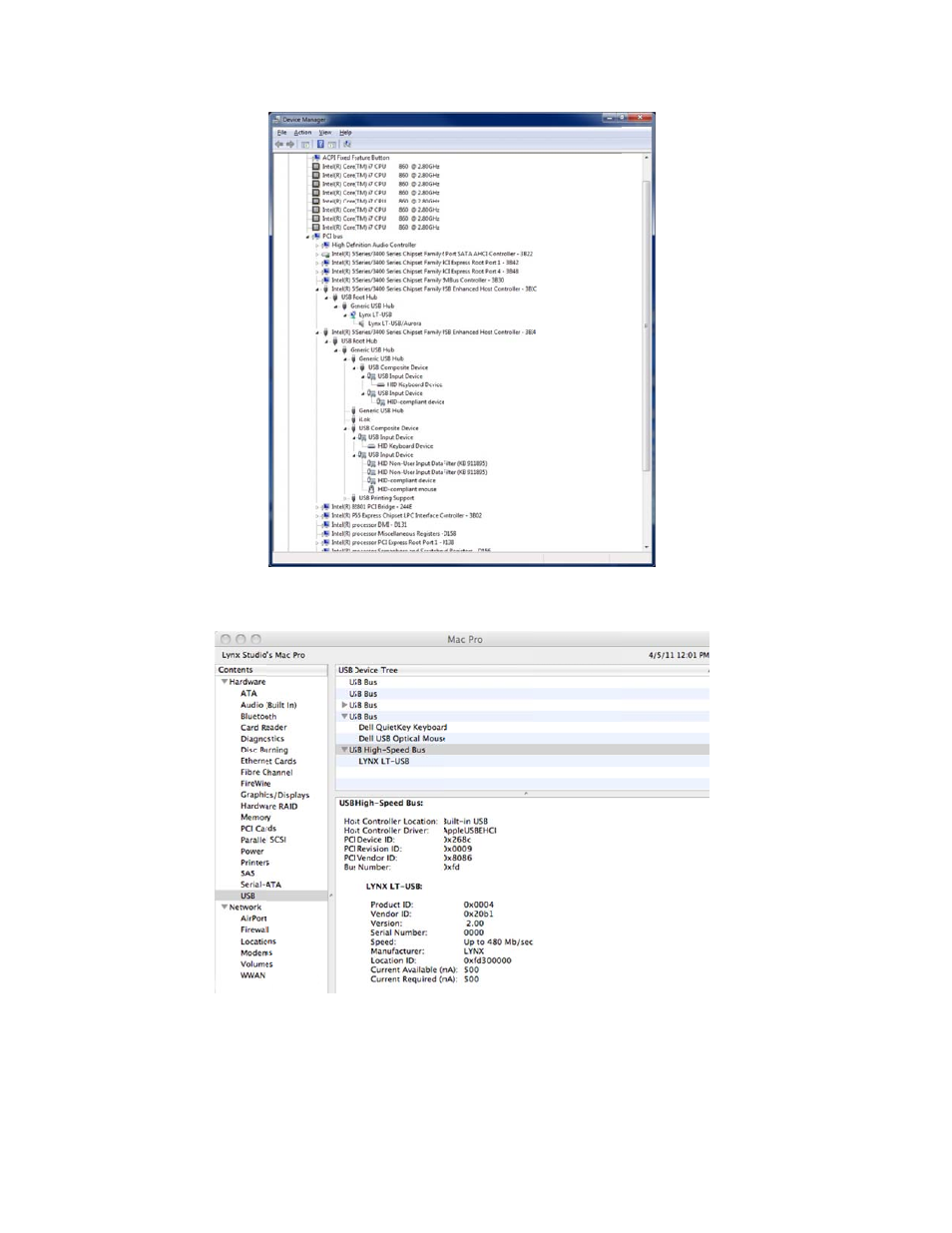This screenshot has width=952, height=1233.
Task: Open the Help menu in Device Manager
Action: [345, 132]
